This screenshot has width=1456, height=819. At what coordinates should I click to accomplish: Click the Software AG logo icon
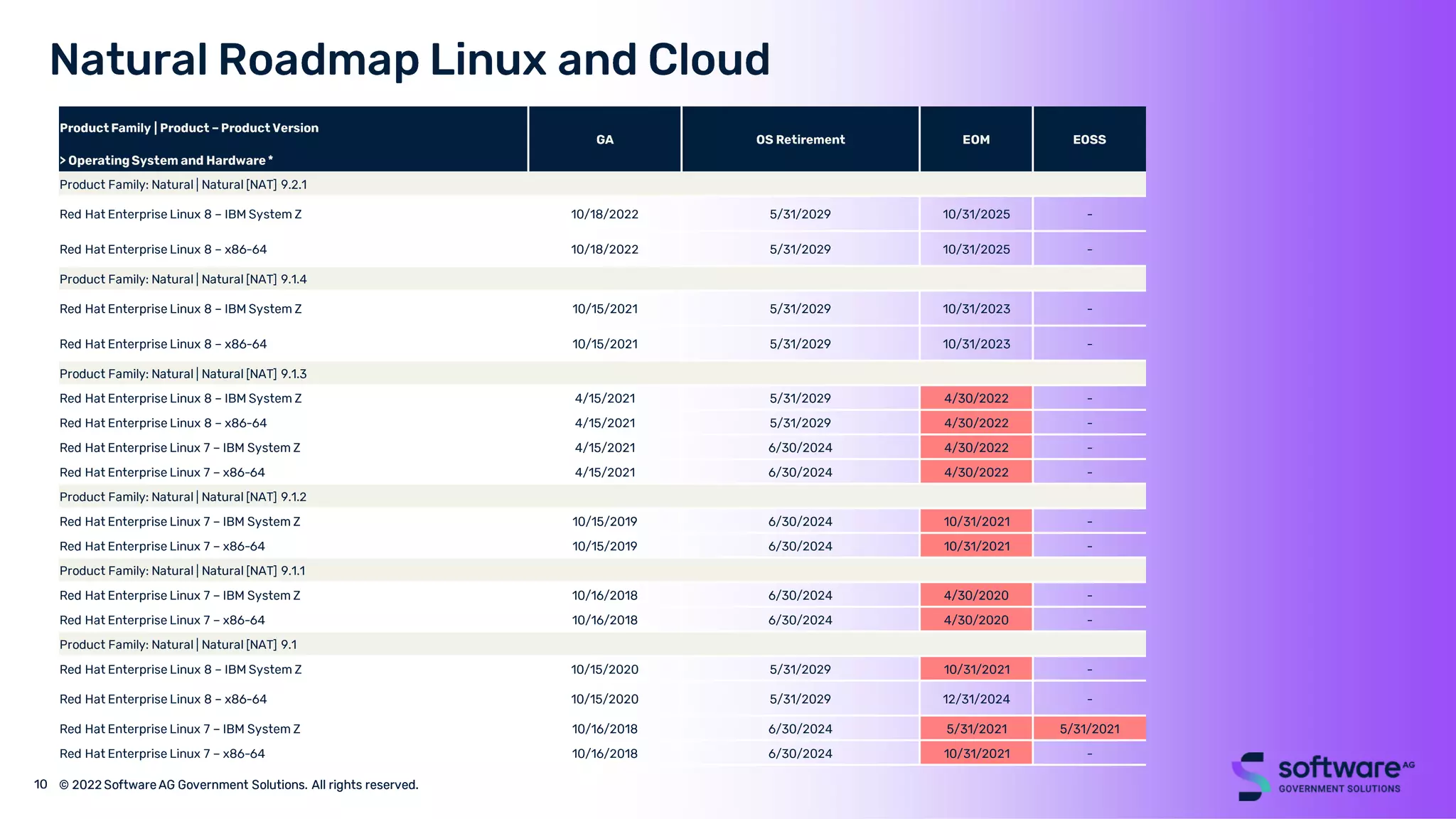(x=1253, y=776)
